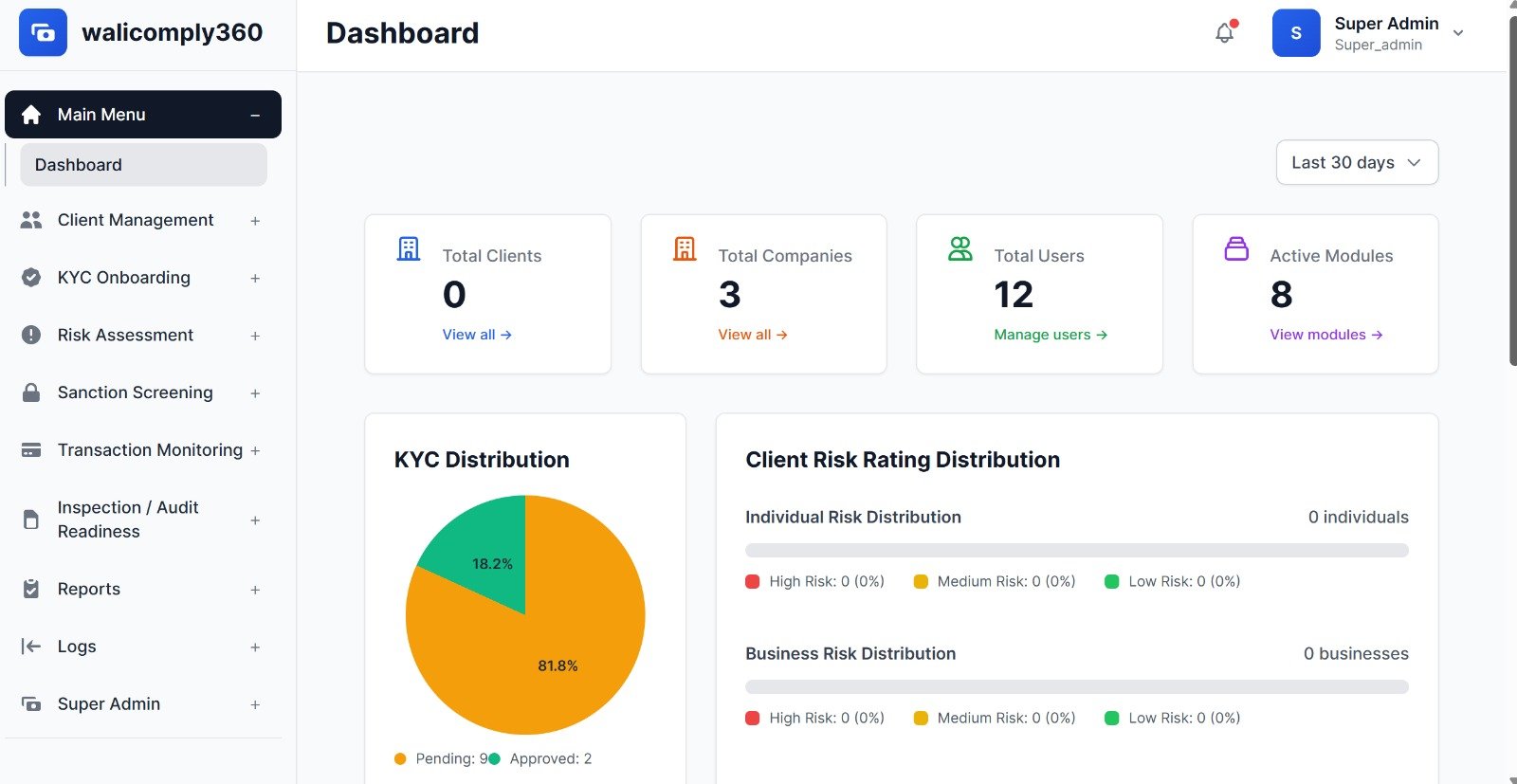1517x784 pixels.
Task: Expand the KYC Onboarding plus sign
Action: click(x=255, y=278)
